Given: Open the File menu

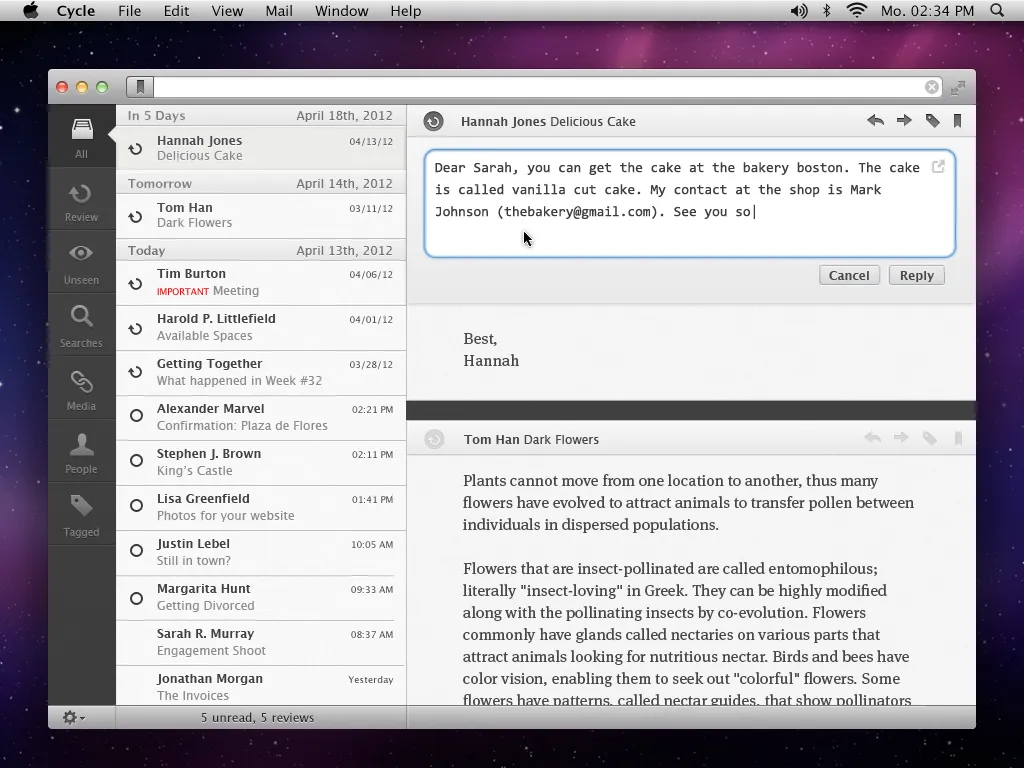Looking at the screenshot, I should point(129,11).
